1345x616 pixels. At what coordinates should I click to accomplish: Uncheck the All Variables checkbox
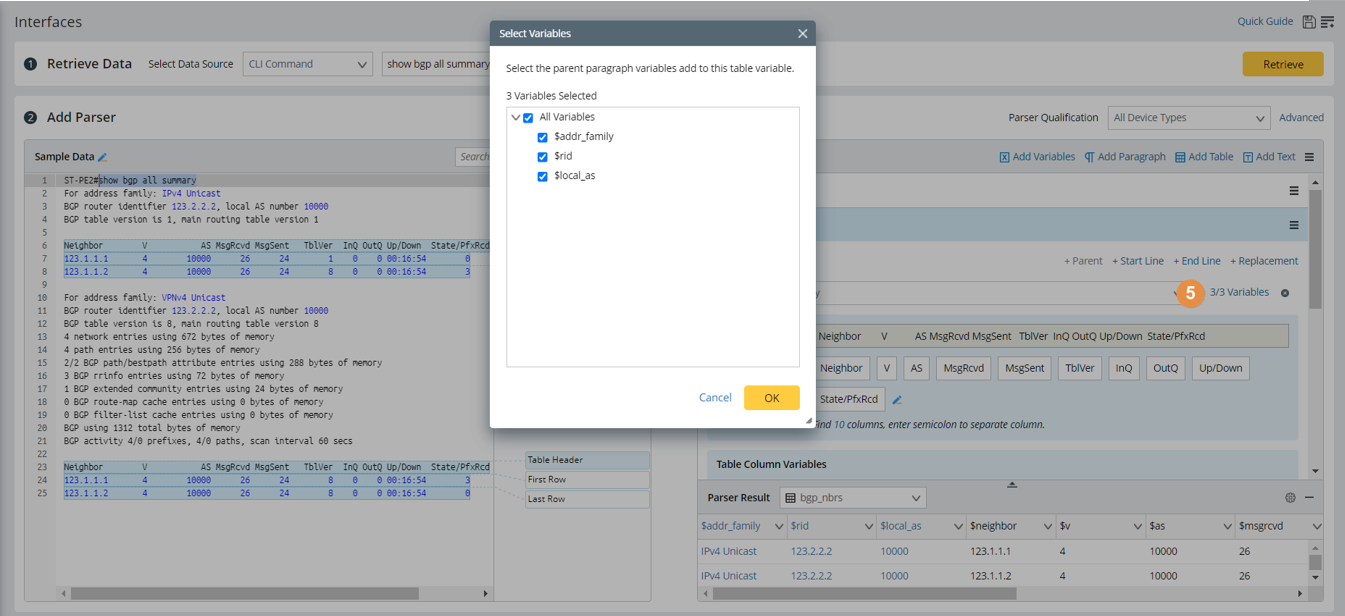point(528,118)
